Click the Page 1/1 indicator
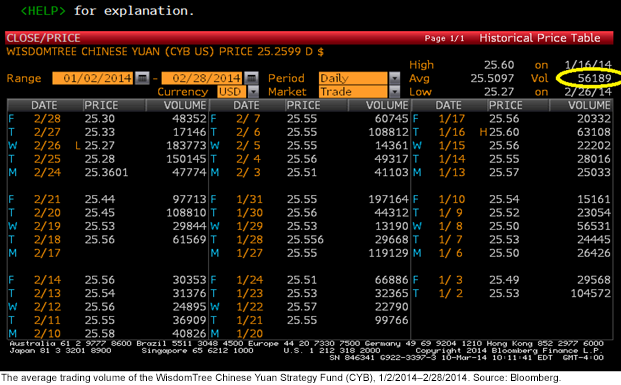 point(444,38)
